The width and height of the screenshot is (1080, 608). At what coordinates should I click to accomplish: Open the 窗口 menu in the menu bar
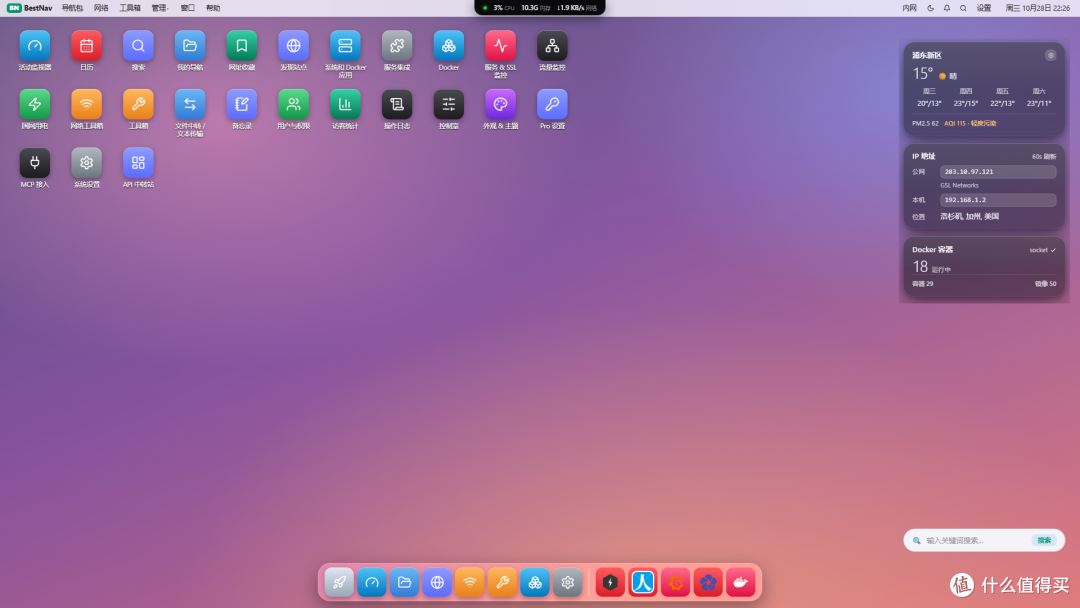187,8
